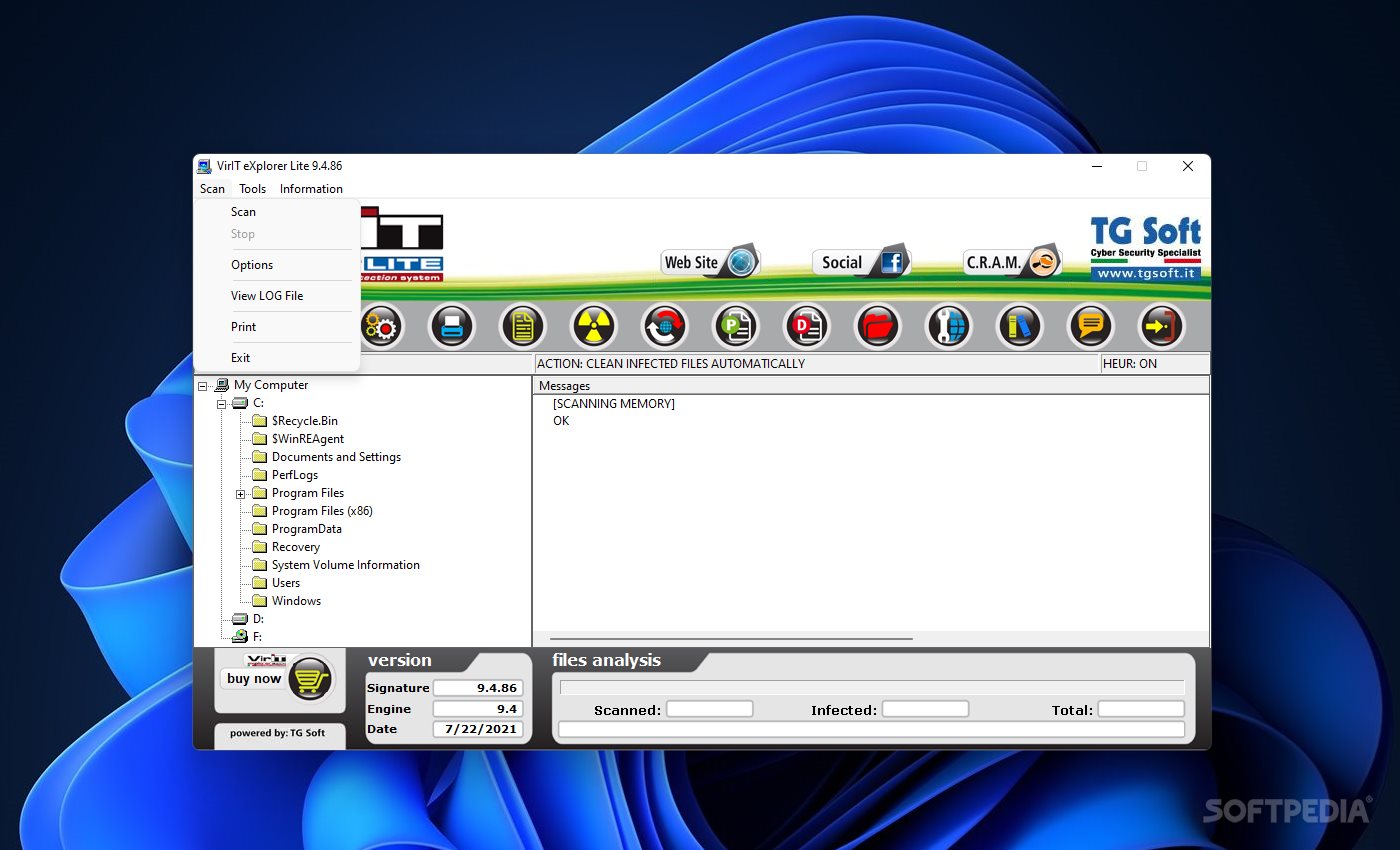This screenshot has width=1400, height=850.
Task: Select System Volume Information folder
Action: (x=346, y=565)
